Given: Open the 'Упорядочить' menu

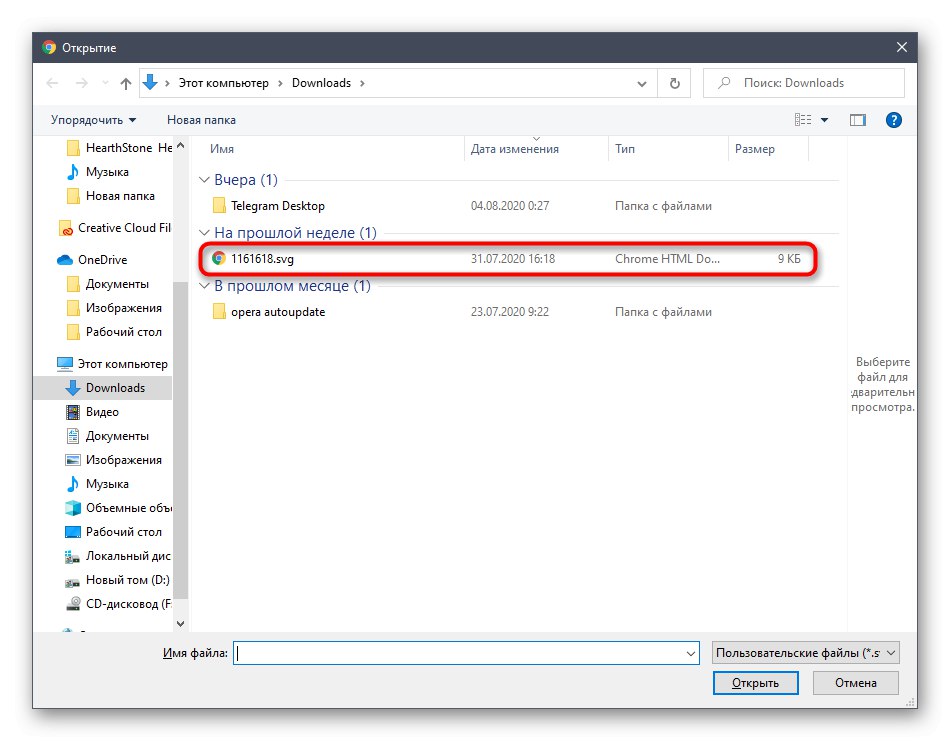Looking at the screenshot, I should [x=93, y=120].
